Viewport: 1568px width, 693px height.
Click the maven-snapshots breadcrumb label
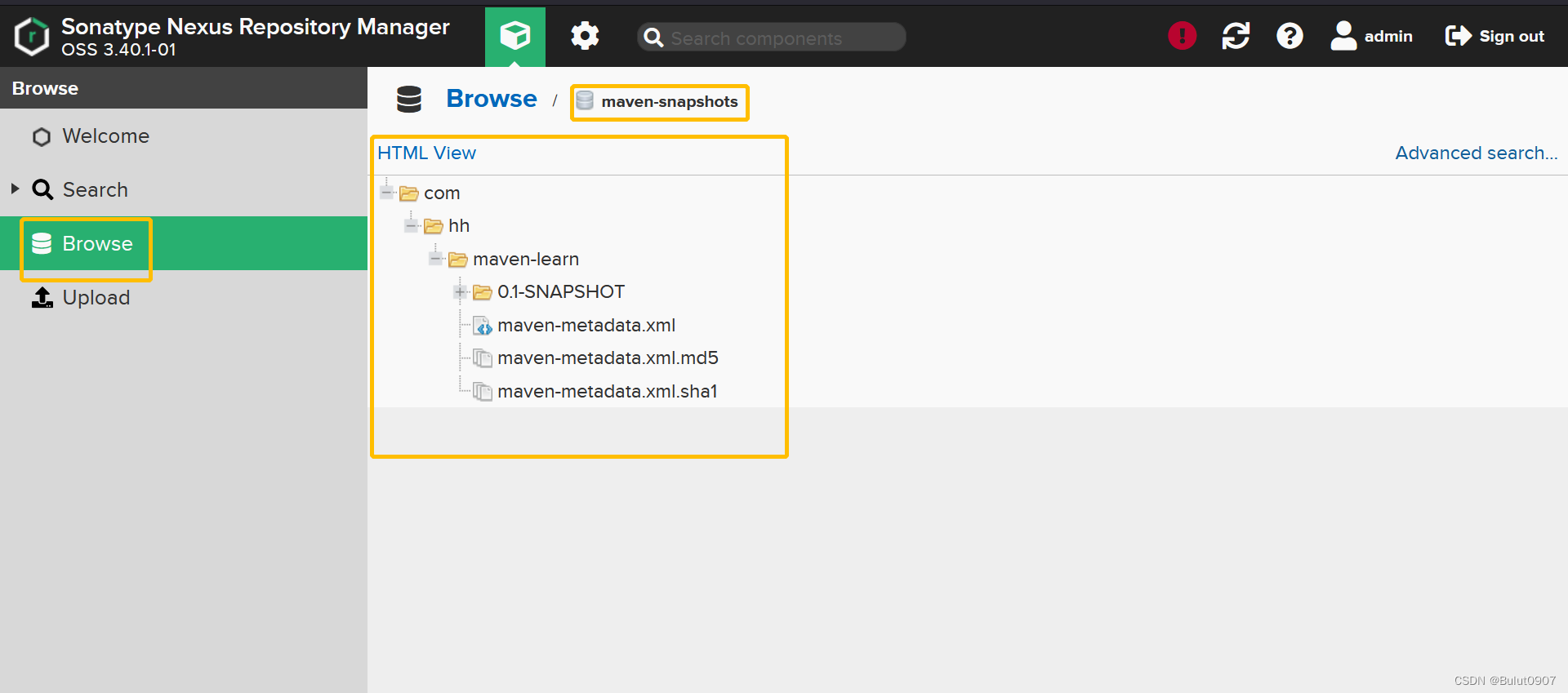pyautogui.click(x=670, y=102)
